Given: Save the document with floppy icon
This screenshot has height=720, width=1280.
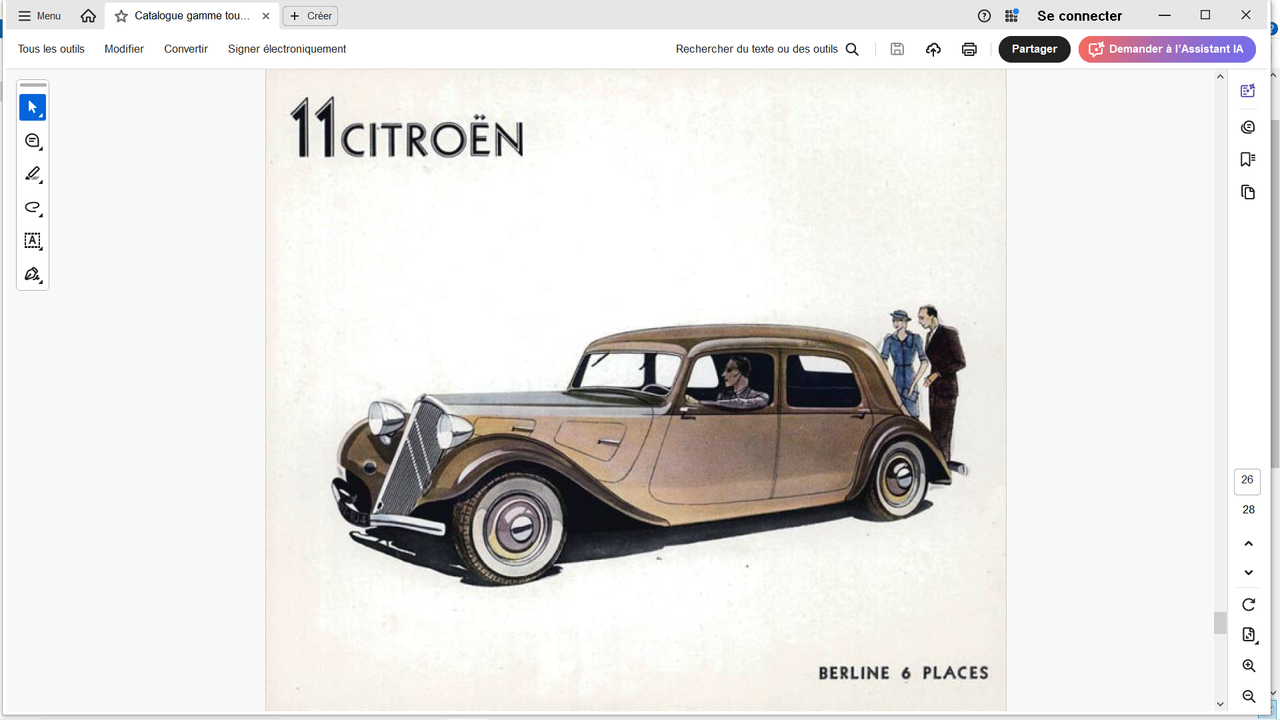Looking at the screenshot, I should coord(897,49).
